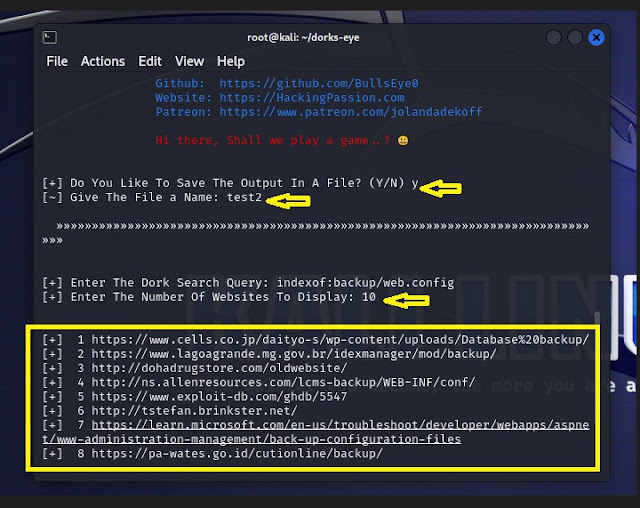Open the github.com/BullsEye0 link
This screenshot has width=640, height=508.
point(319,83)
